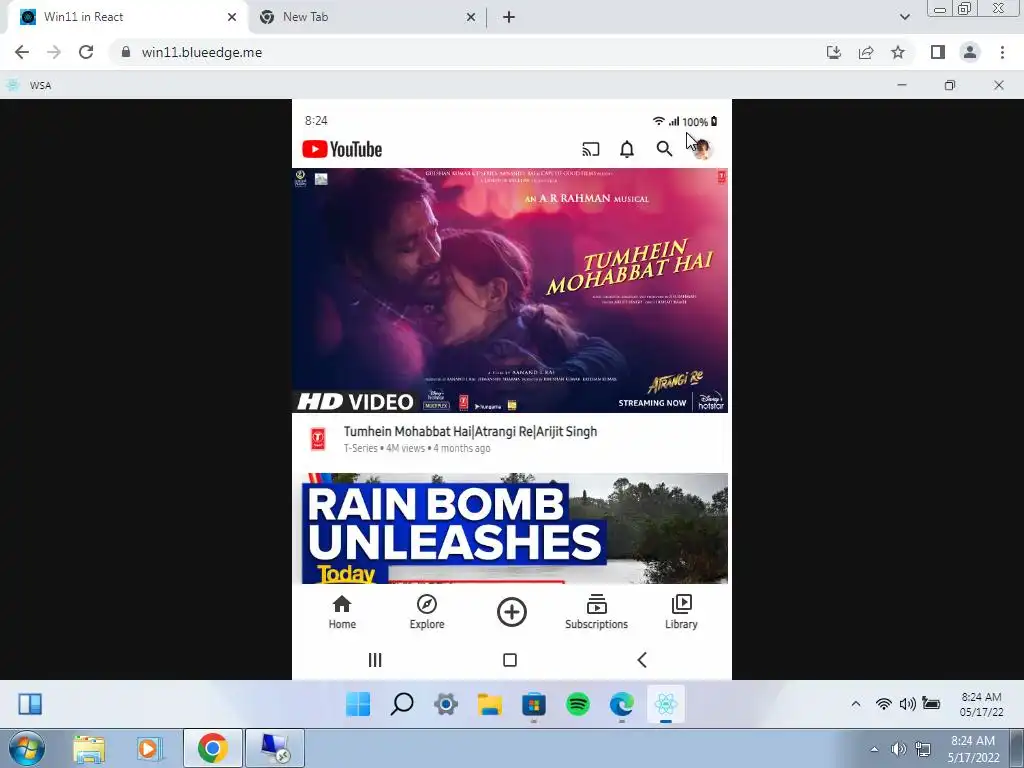Tap Android back arrow button

[642, 660]
